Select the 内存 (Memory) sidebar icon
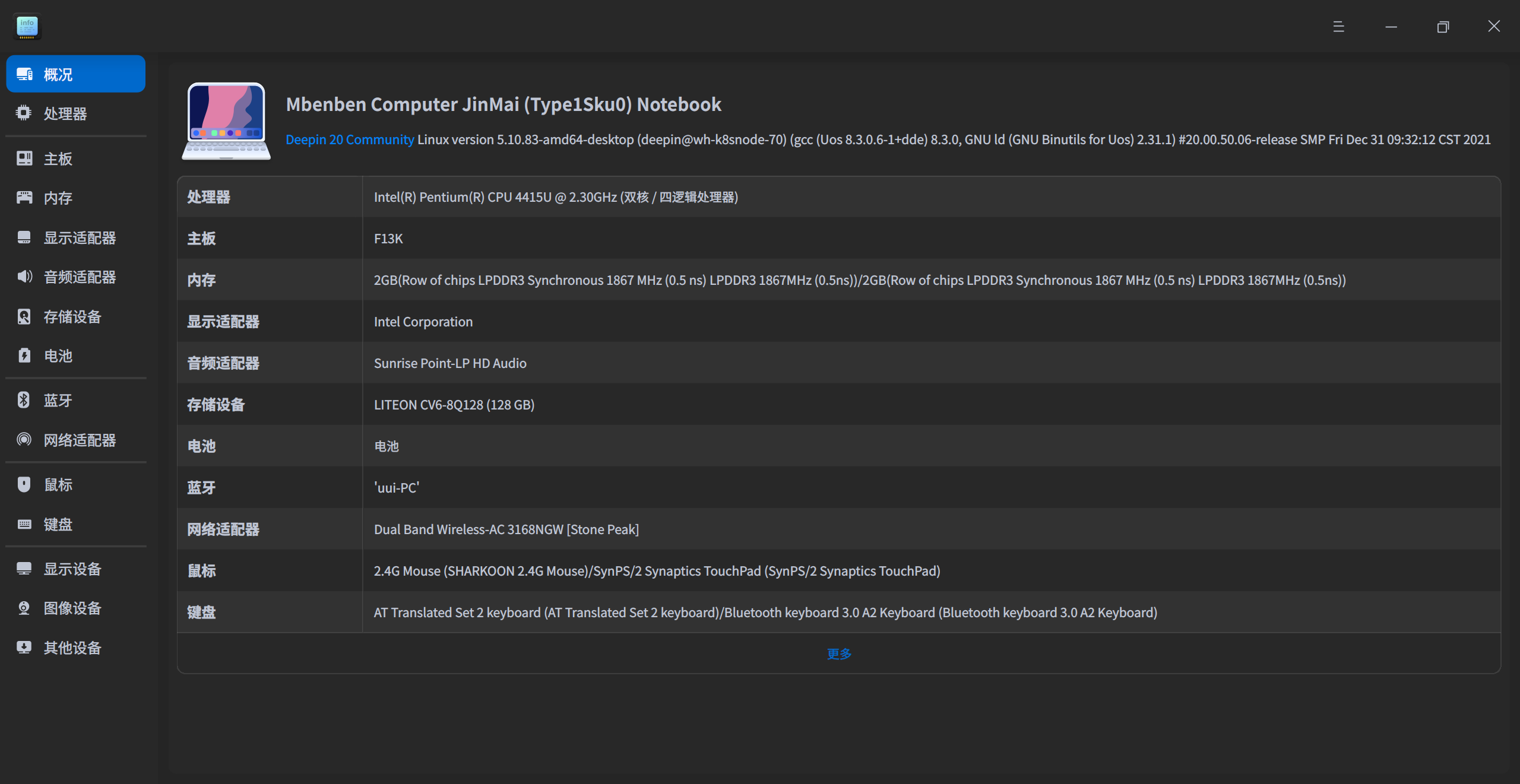 pos(24,198)
